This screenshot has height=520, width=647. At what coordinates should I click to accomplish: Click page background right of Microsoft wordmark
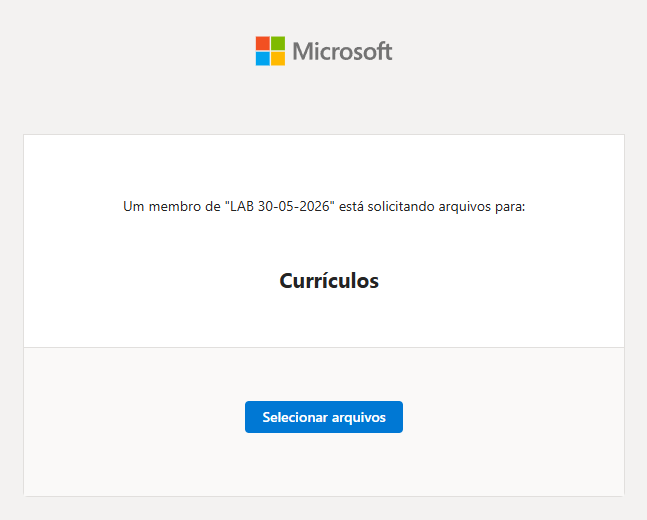coord(520,51)
